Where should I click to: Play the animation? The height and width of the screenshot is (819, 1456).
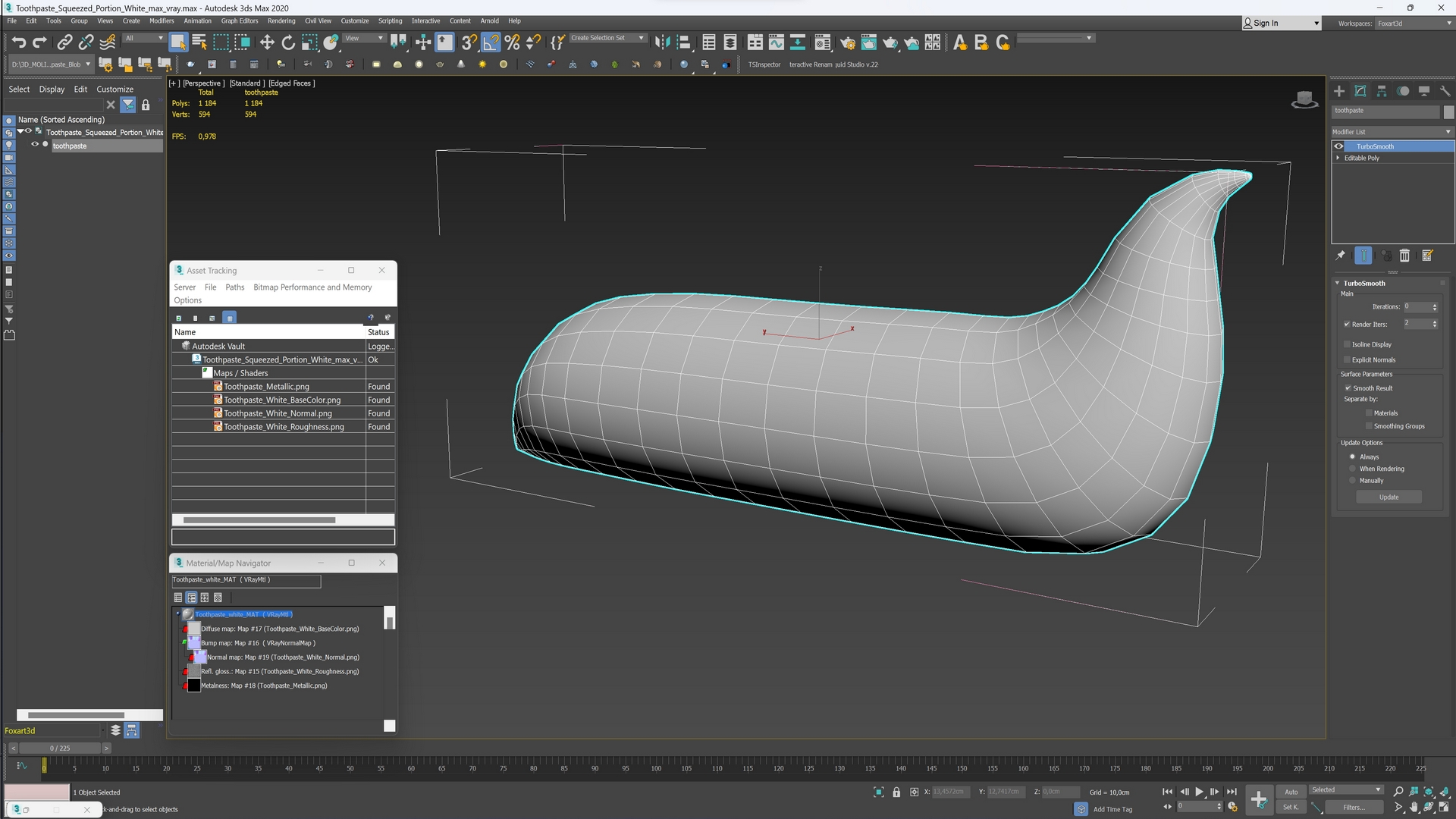(1199, 792)
